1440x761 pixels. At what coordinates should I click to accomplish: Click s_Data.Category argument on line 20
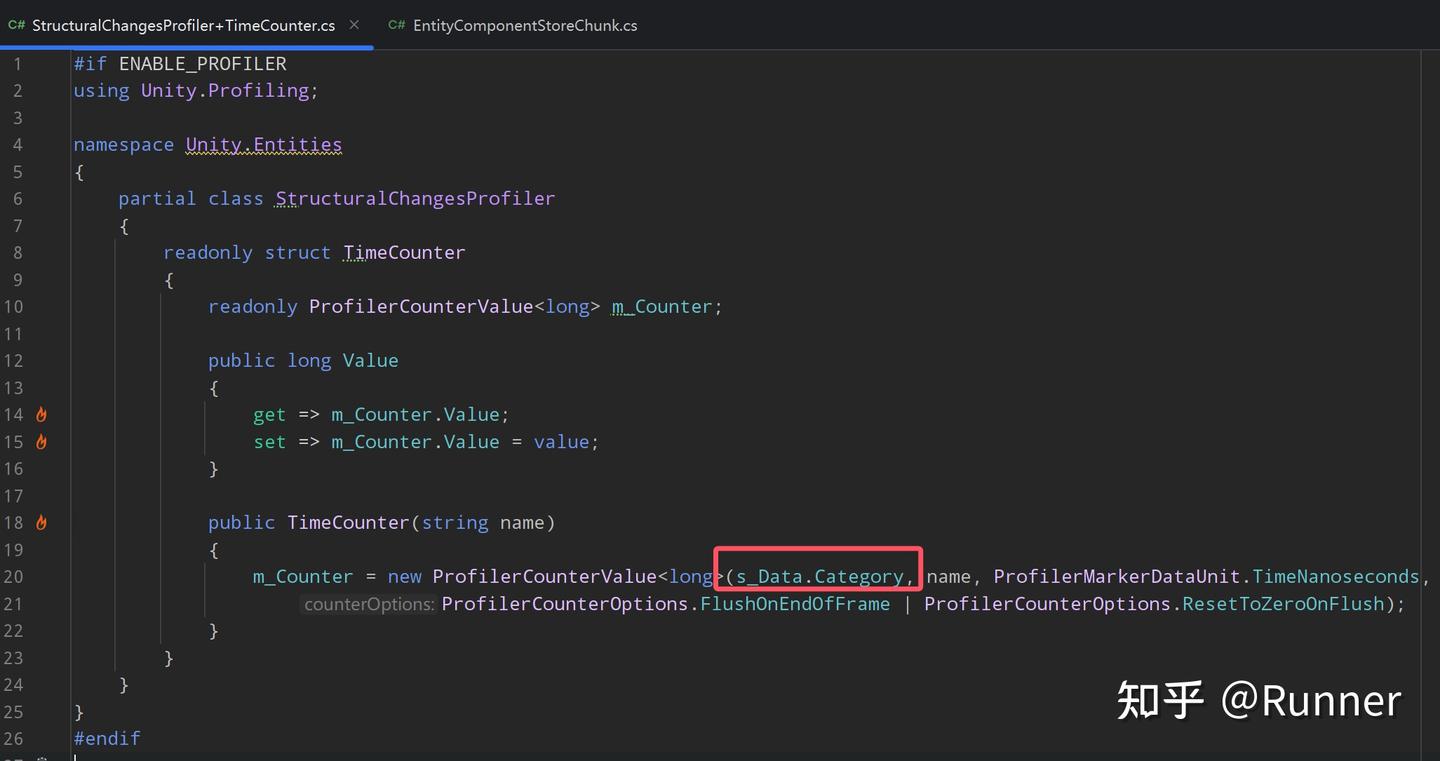819,576
